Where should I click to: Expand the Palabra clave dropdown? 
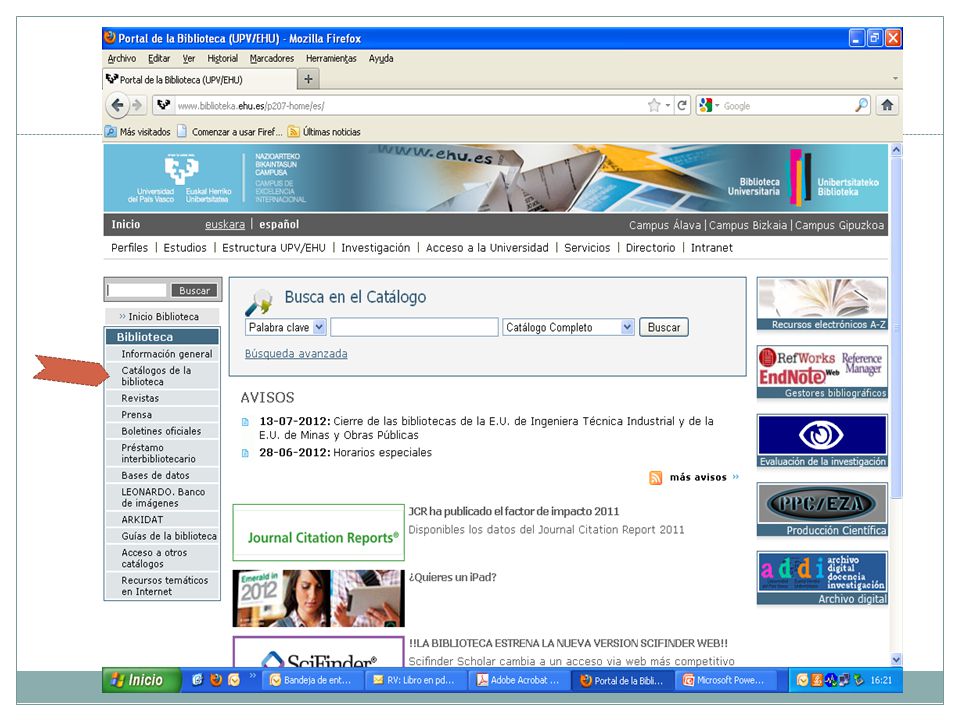pyautogui.click(x=319, y=327)
